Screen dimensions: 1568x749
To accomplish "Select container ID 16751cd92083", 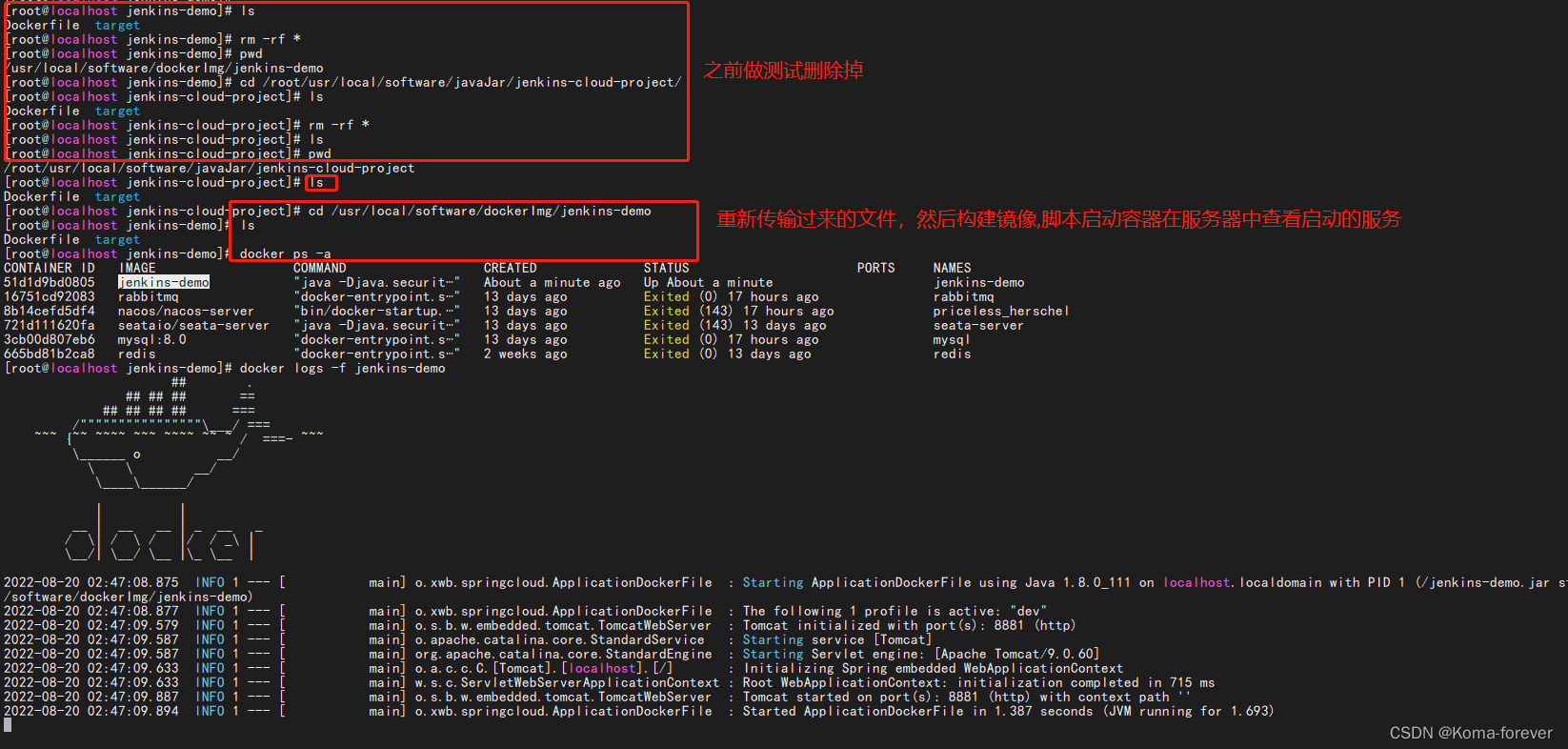I will click(50, 296).
